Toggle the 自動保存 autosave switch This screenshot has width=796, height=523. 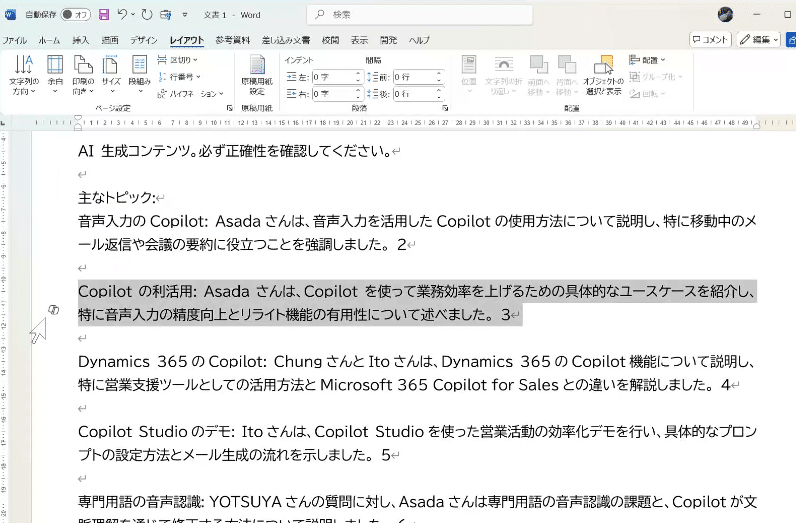[76, 15]
